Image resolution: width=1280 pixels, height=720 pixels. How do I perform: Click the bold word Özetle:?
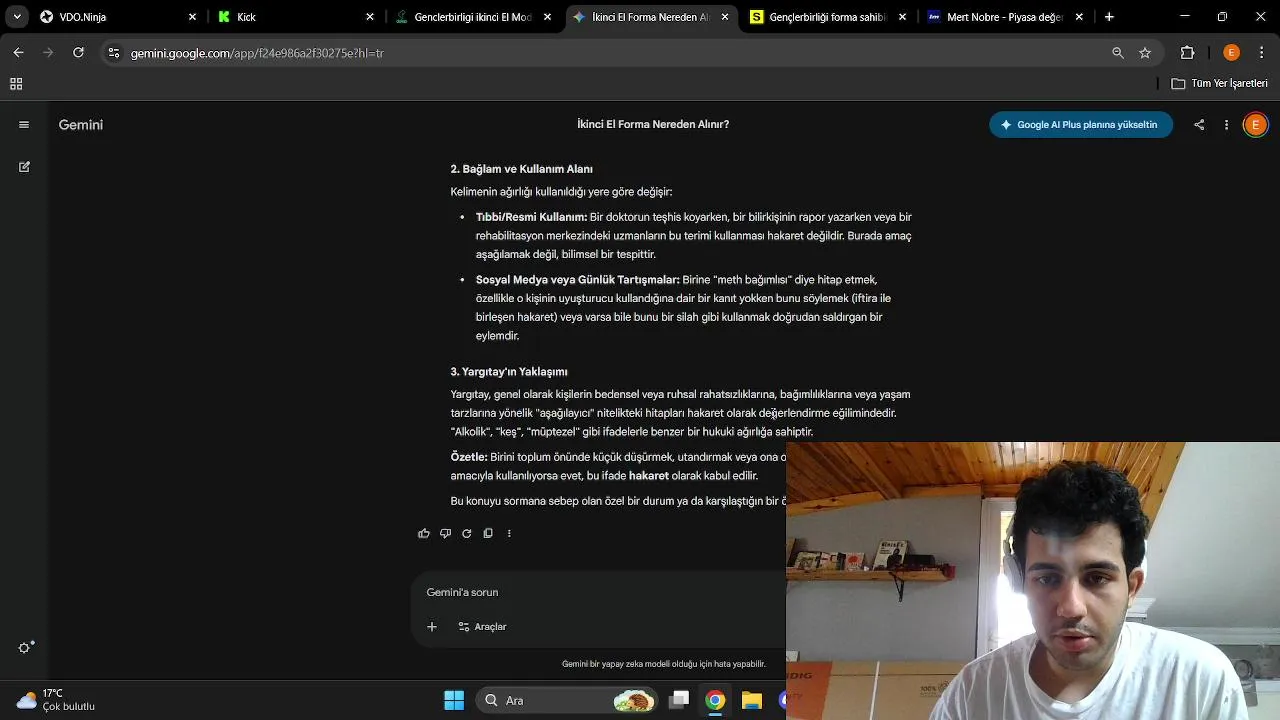pyautogui.click(x=469, y=457)
